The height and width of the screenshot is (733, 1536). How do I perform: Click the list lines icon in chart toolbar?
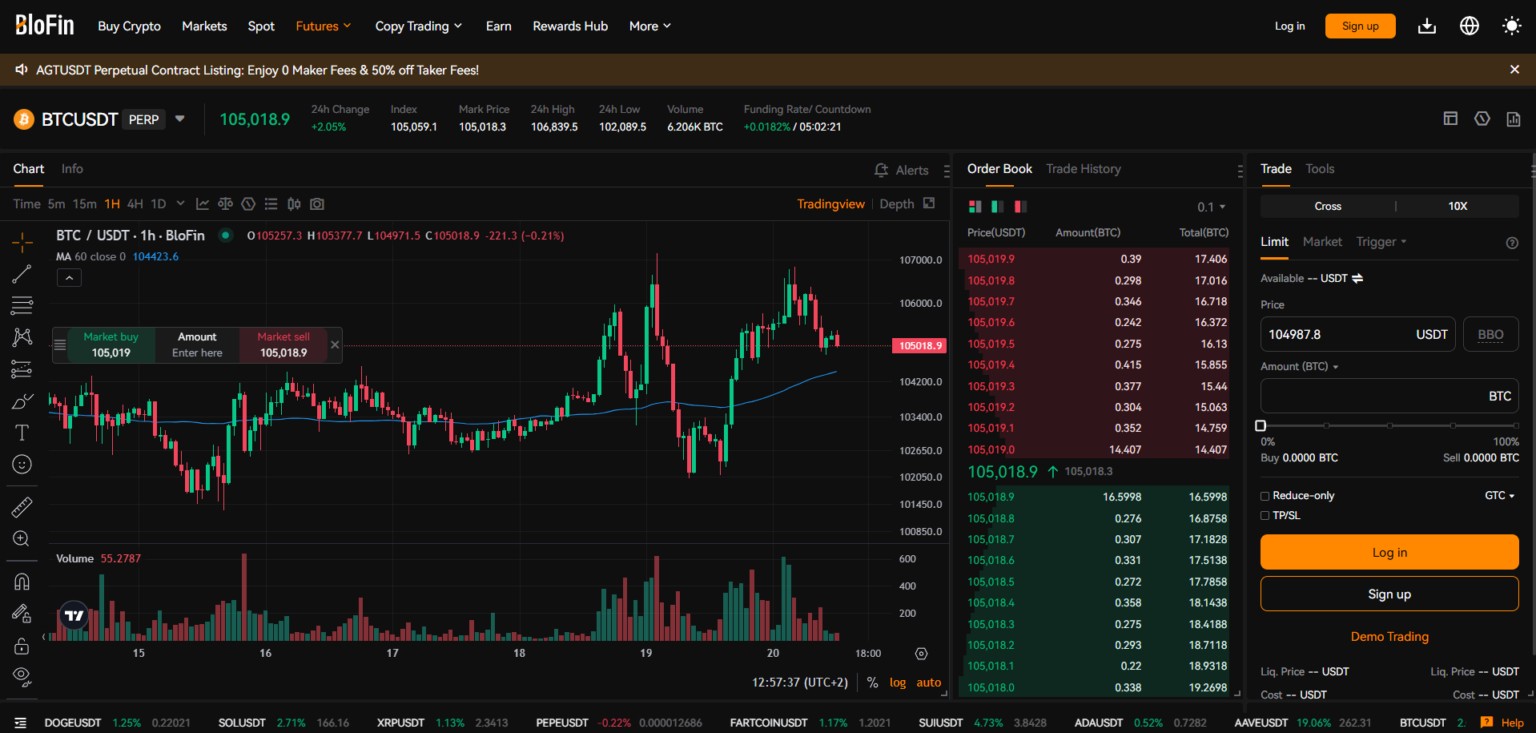(x=271, y=204)
